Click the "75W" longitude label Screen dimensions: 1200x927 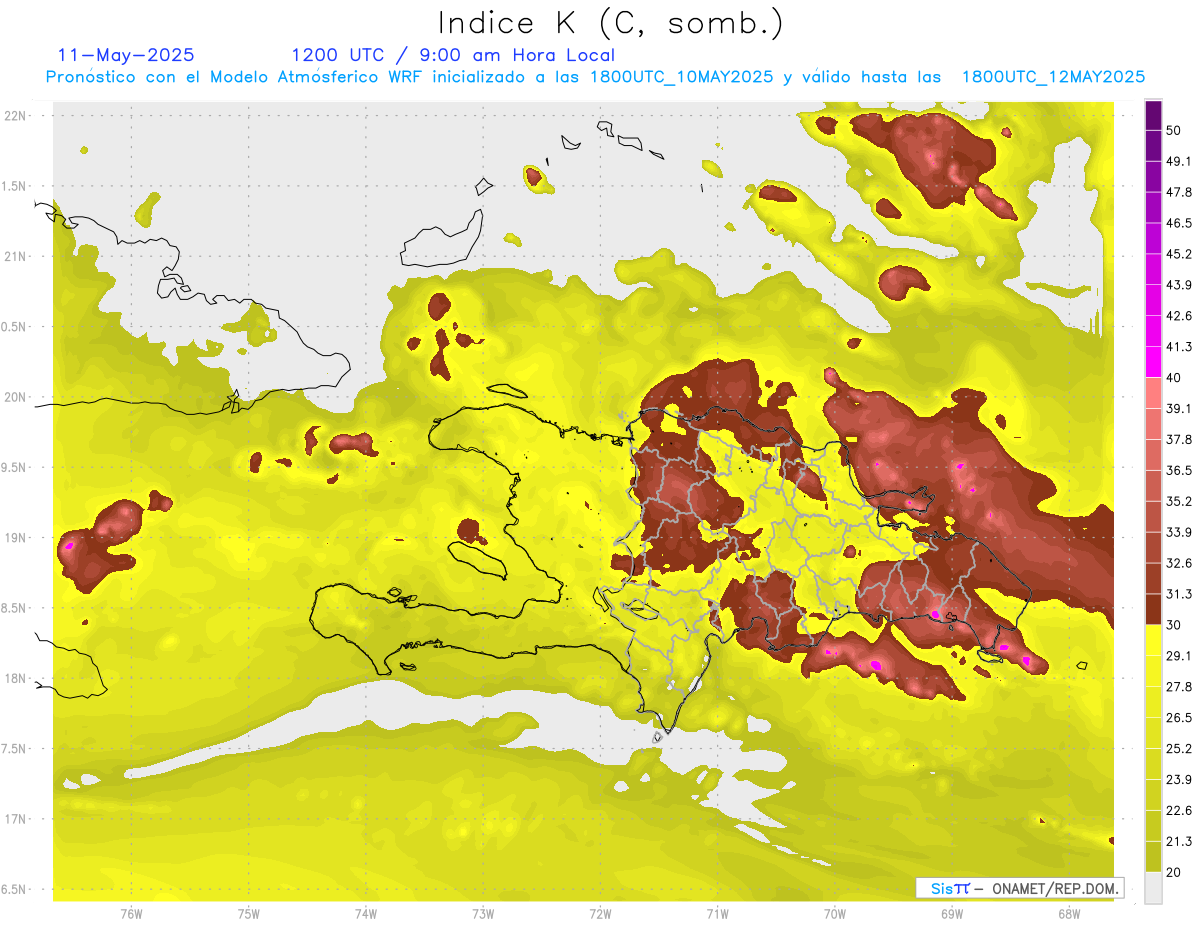(x=249, y=914)
